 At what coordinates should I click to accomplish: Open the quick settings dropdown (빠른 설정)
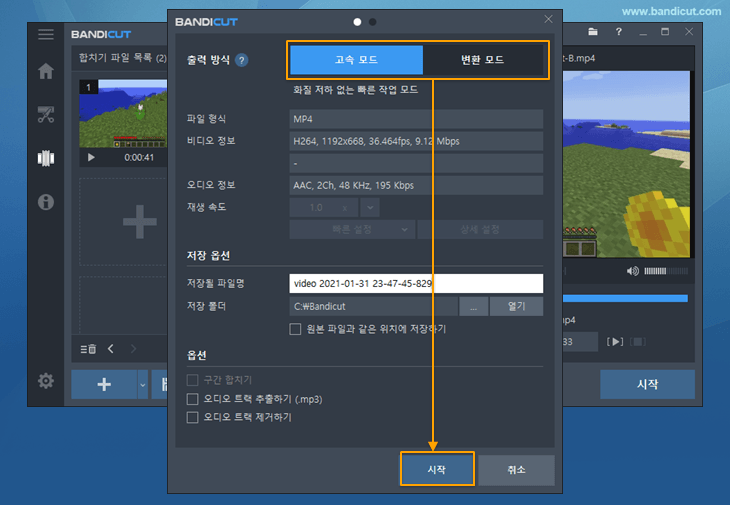[352, 229]
